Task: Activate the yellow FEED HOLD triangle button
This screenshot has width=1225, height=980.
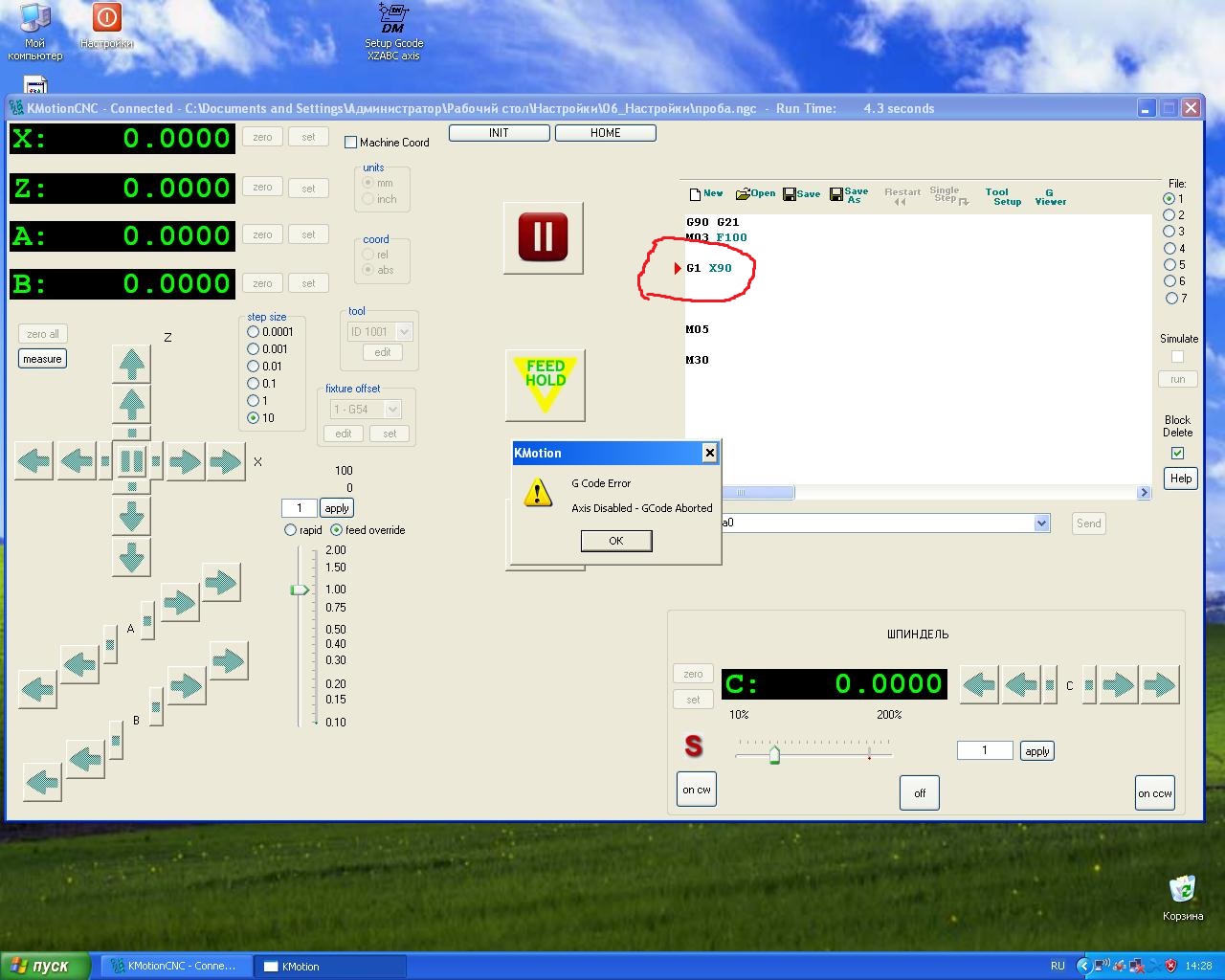Action: coord(545,385)
